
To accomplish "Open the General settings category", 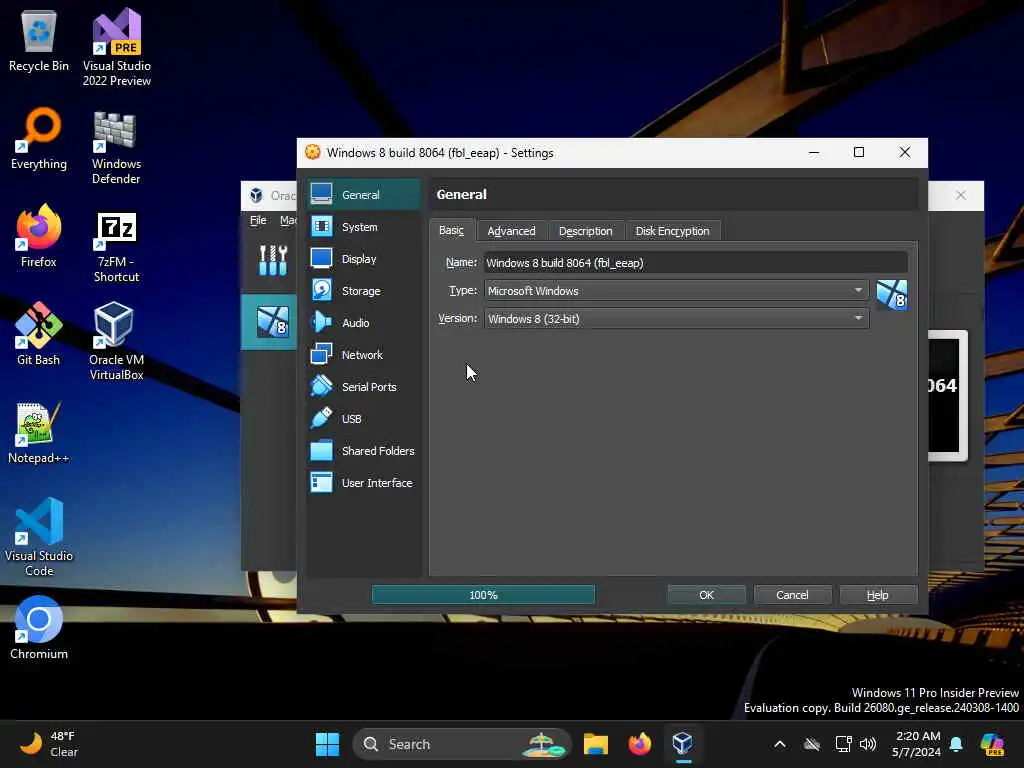I will (364, 195).
